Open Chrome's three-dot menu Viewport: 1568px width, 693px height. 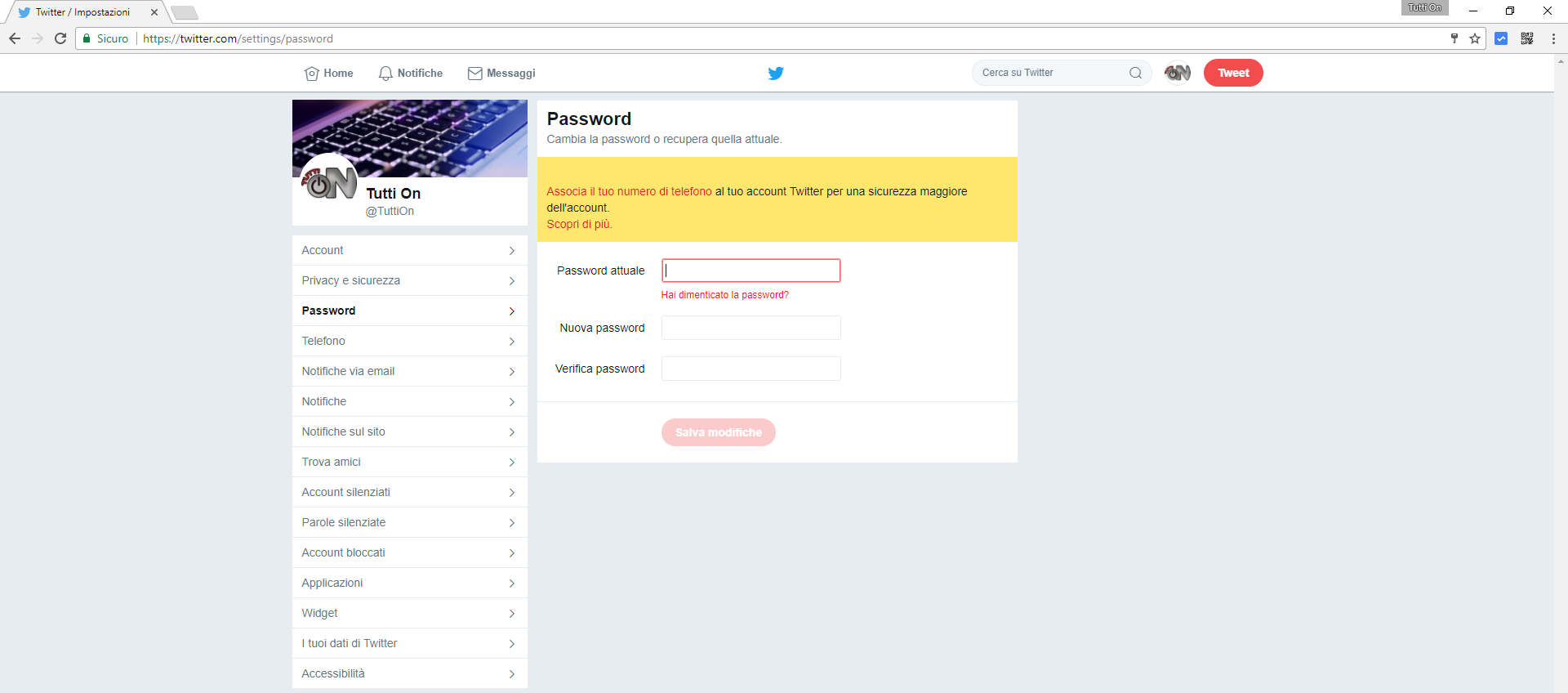click(1552, 38)
